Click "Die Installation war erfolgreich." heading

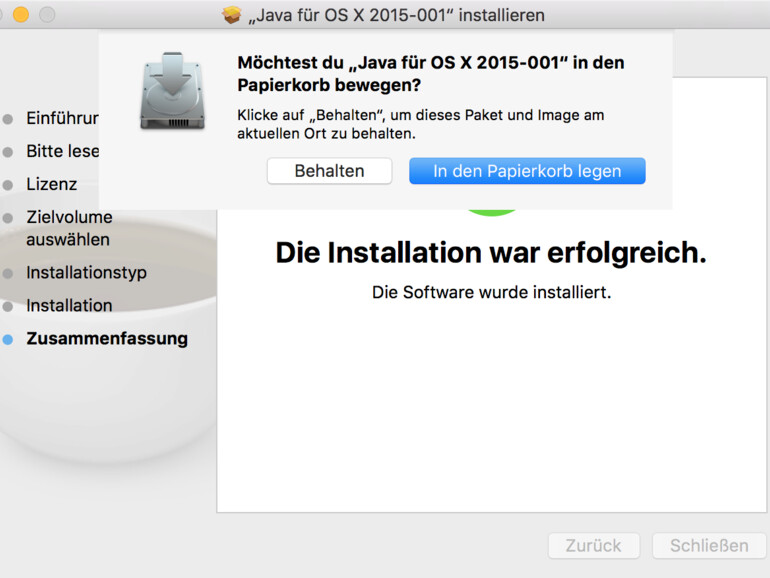pos(491,253)
